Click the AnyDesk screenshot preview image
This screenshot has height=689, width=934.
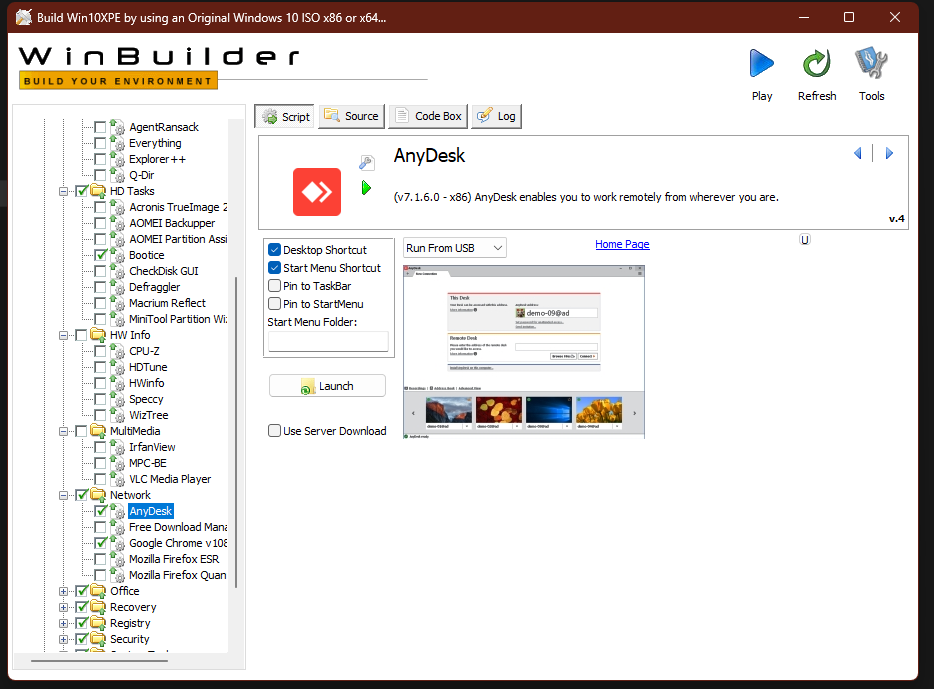524,352
